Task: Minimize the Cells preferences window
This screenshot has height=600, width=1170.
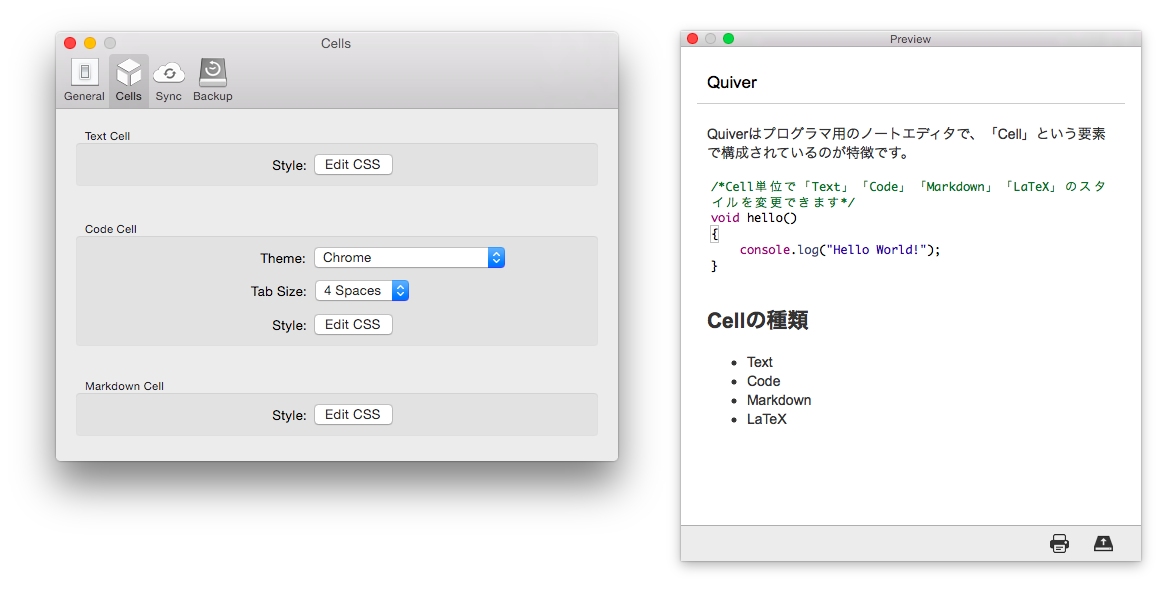Action: tap(90, 43)
